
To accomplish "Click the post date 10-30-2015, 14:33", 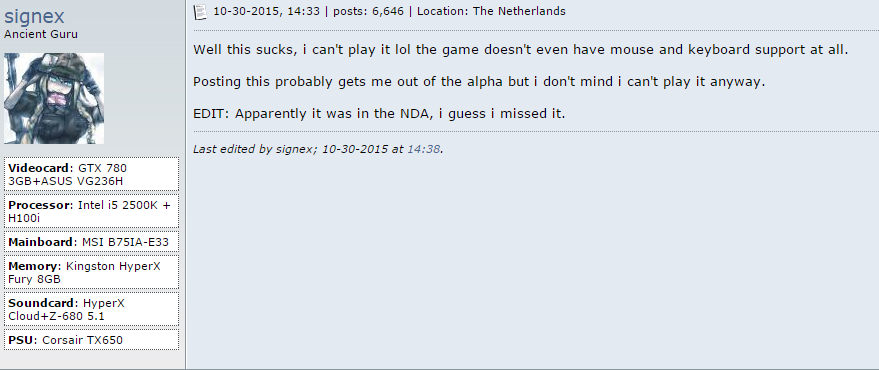I will pos(266,11).
